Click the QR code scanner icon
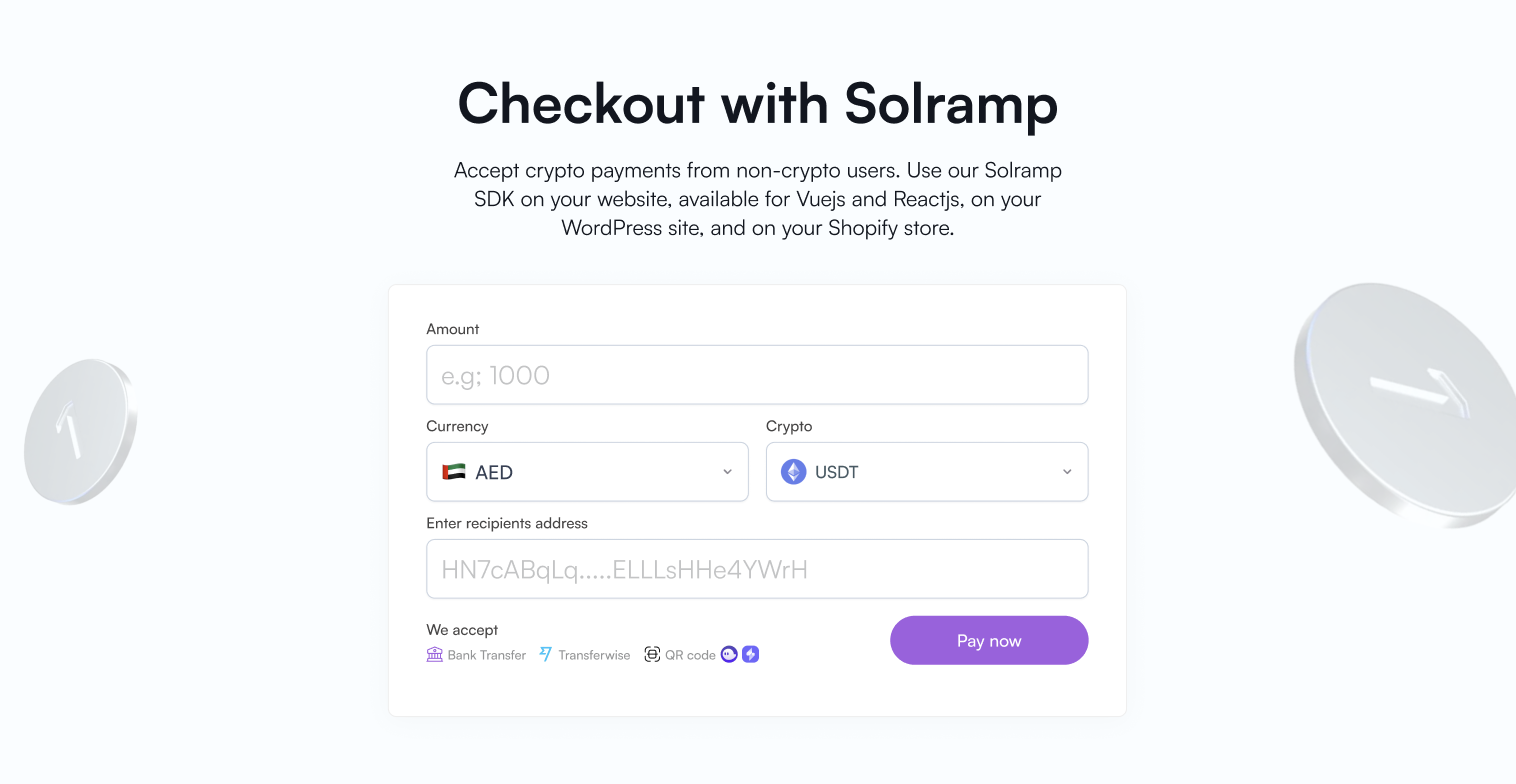 652,654
